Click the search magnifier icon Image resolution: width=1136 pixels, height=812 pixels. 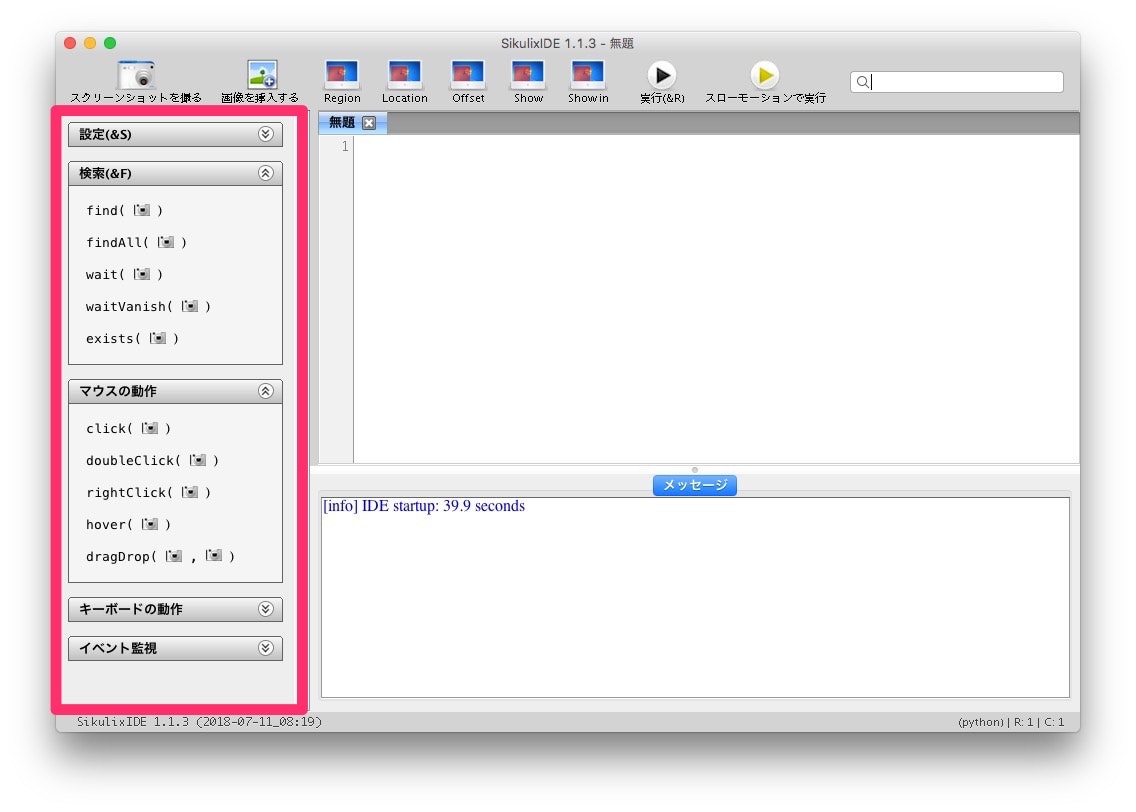tap(862, 82)
